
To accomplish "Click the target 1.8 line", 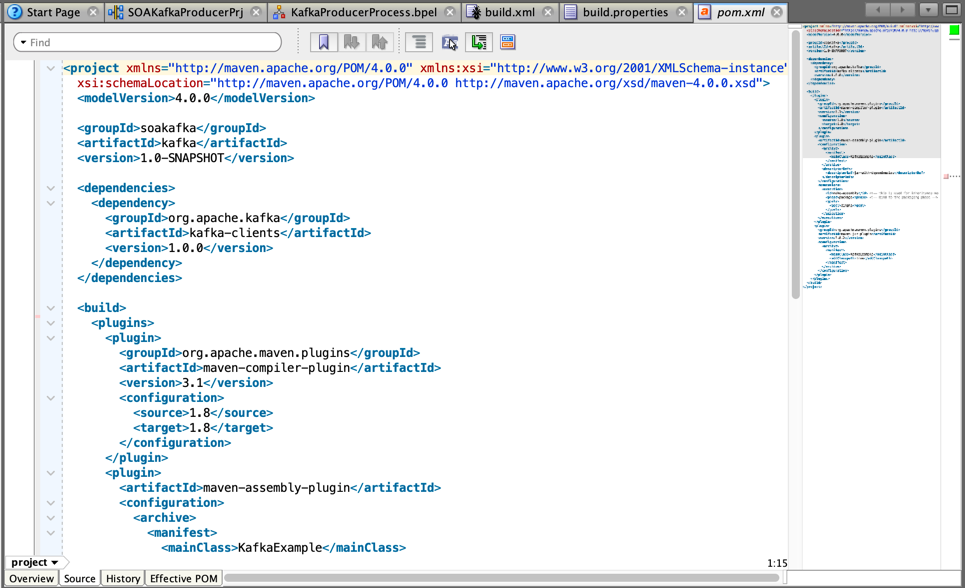I will 202,428.
